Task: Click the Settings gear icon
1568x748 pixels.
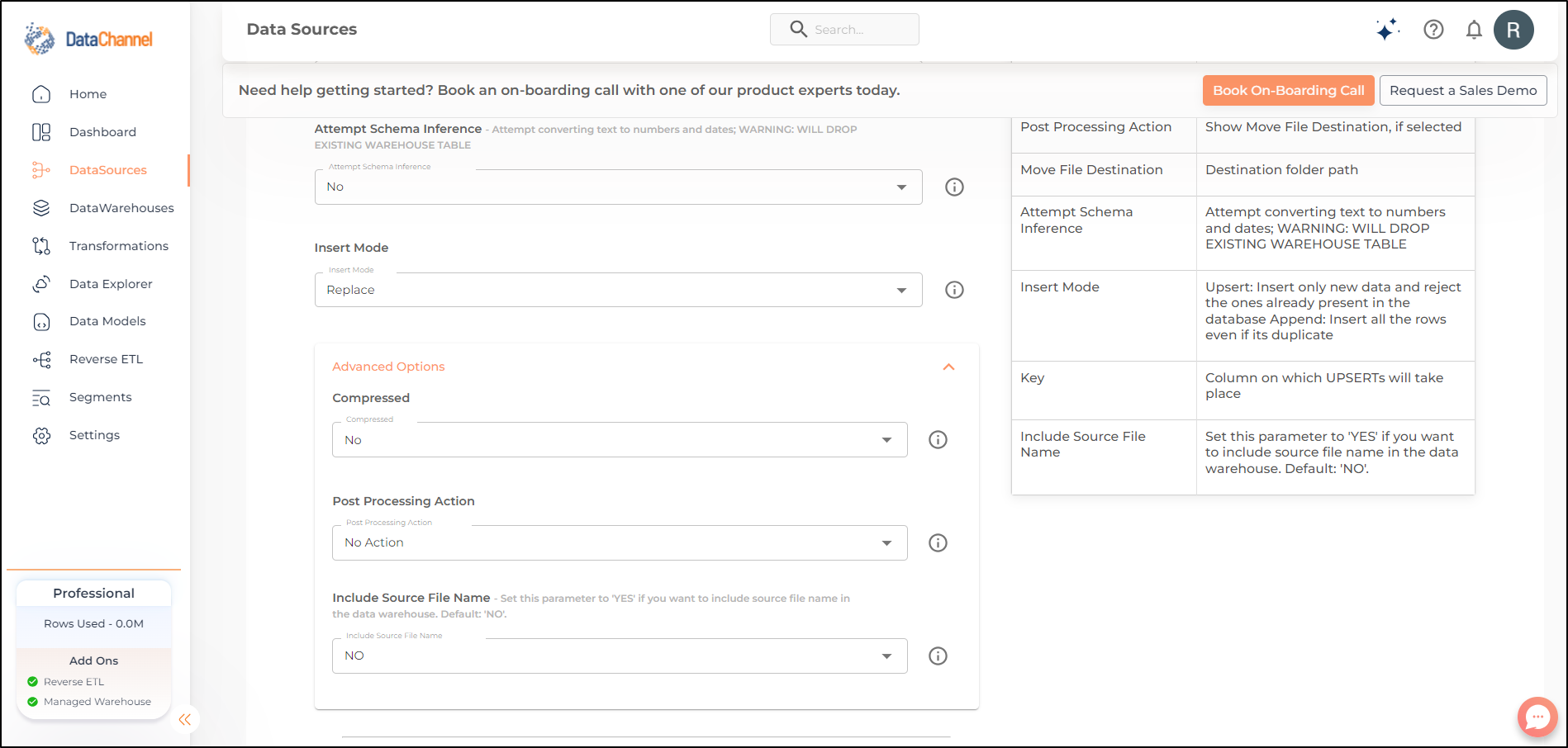Action: pos(41,436)
